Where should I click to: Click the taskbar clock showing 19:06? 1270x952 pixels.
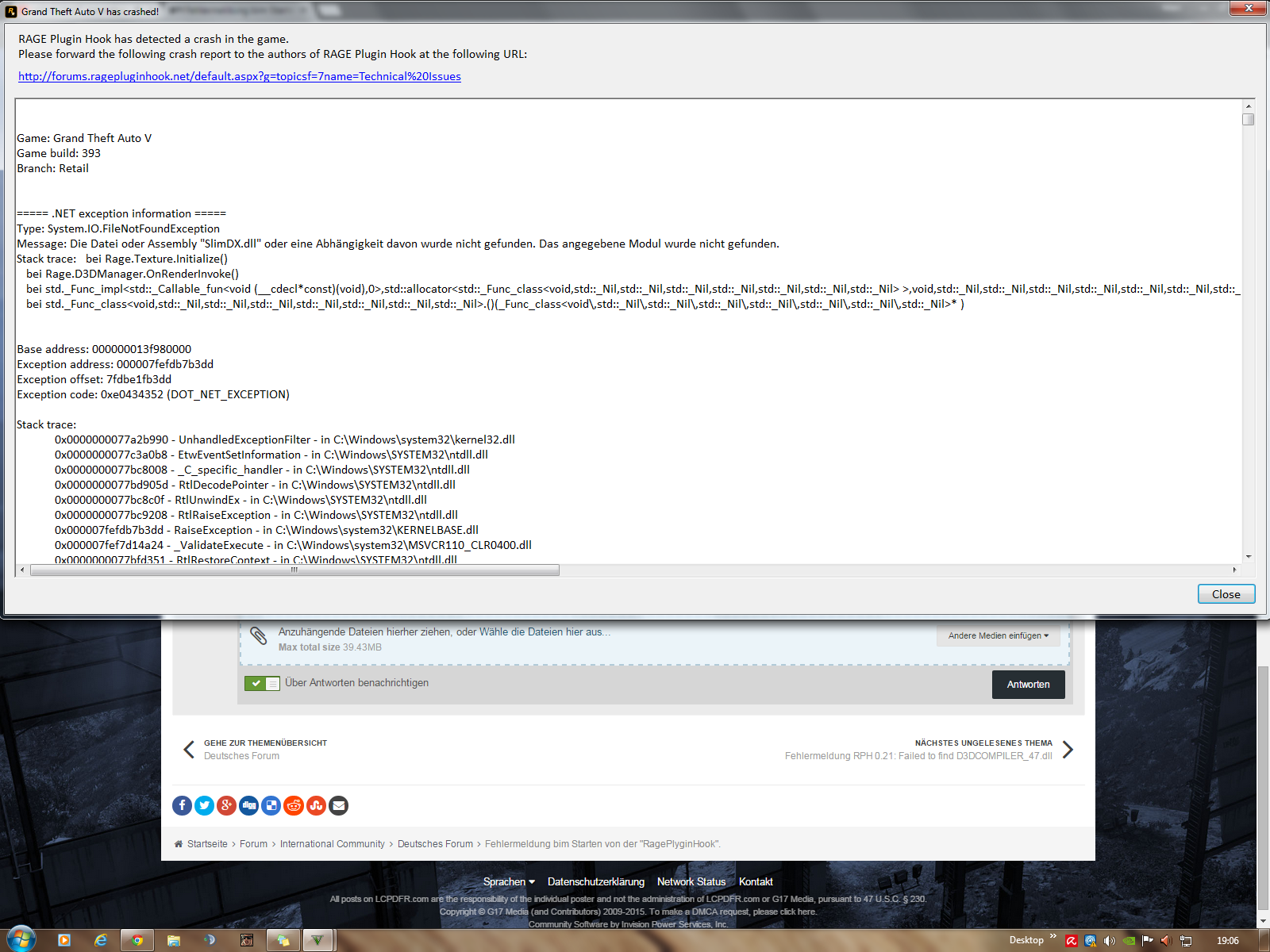1227,941
